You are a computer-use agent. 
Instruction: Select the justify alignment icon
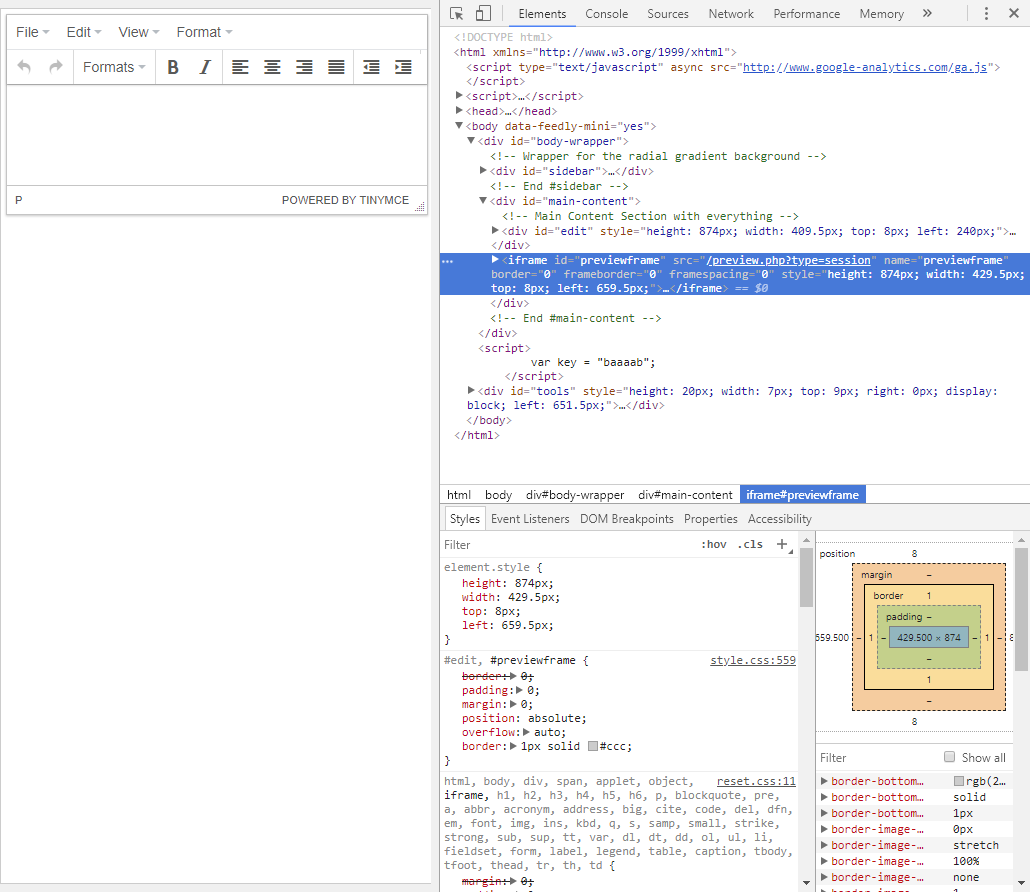click(336, 67)
